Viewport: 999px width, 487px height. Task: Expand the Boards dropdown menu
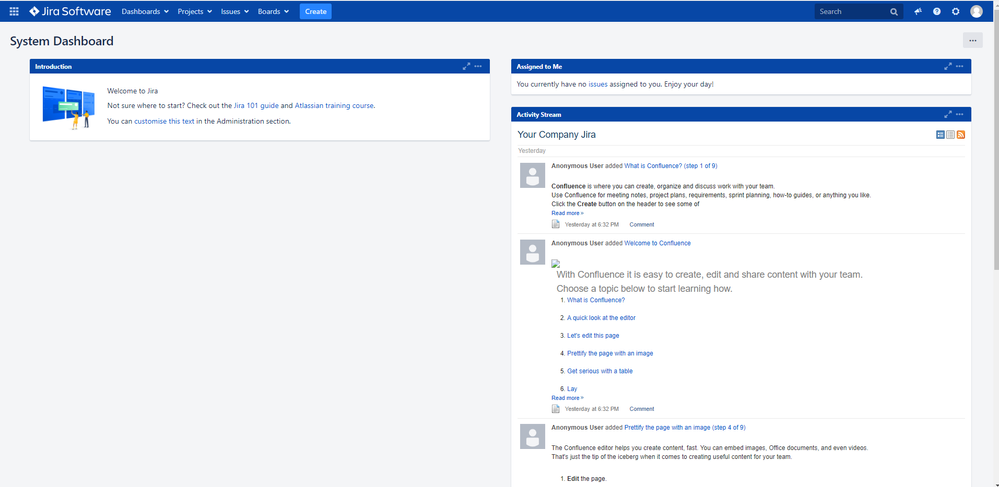coord(273,12)
